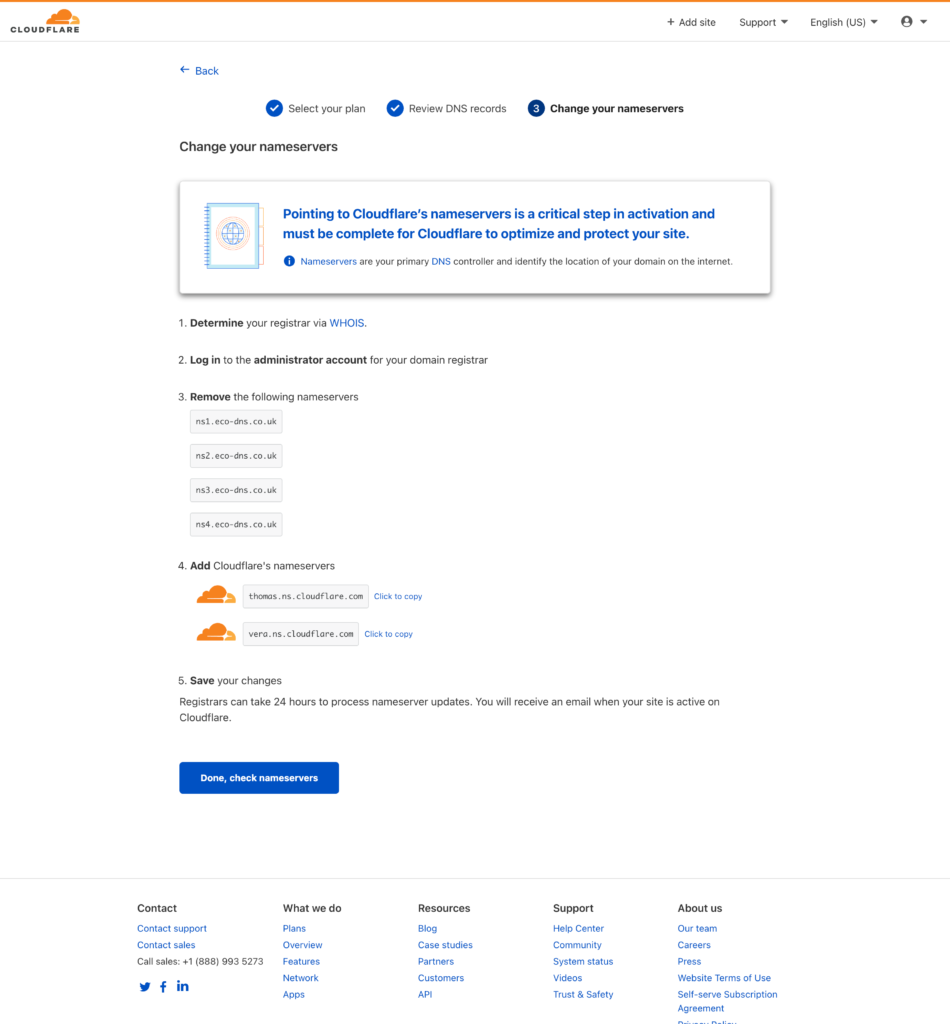Copy thomas.ns.cloudflare.com using Click to copy
The width and height of the screenshot is (950, 1024).
(397, 596)
